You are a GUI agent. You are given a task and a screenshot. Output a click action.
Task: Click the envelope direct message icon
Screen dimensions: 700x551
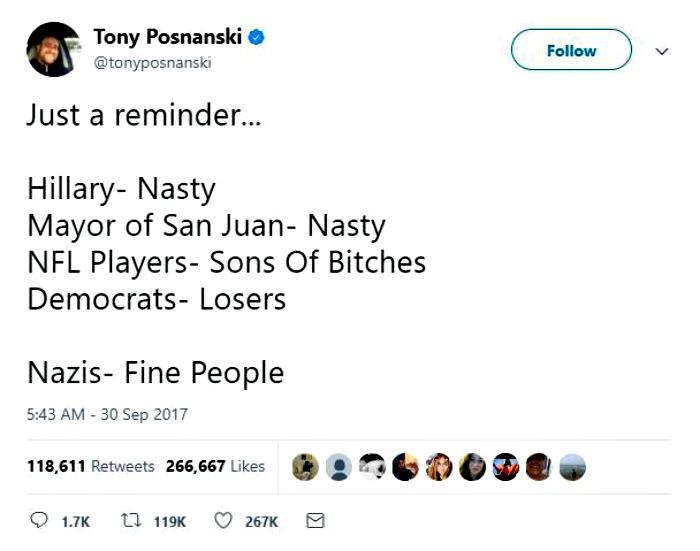[x=315, y=521]
